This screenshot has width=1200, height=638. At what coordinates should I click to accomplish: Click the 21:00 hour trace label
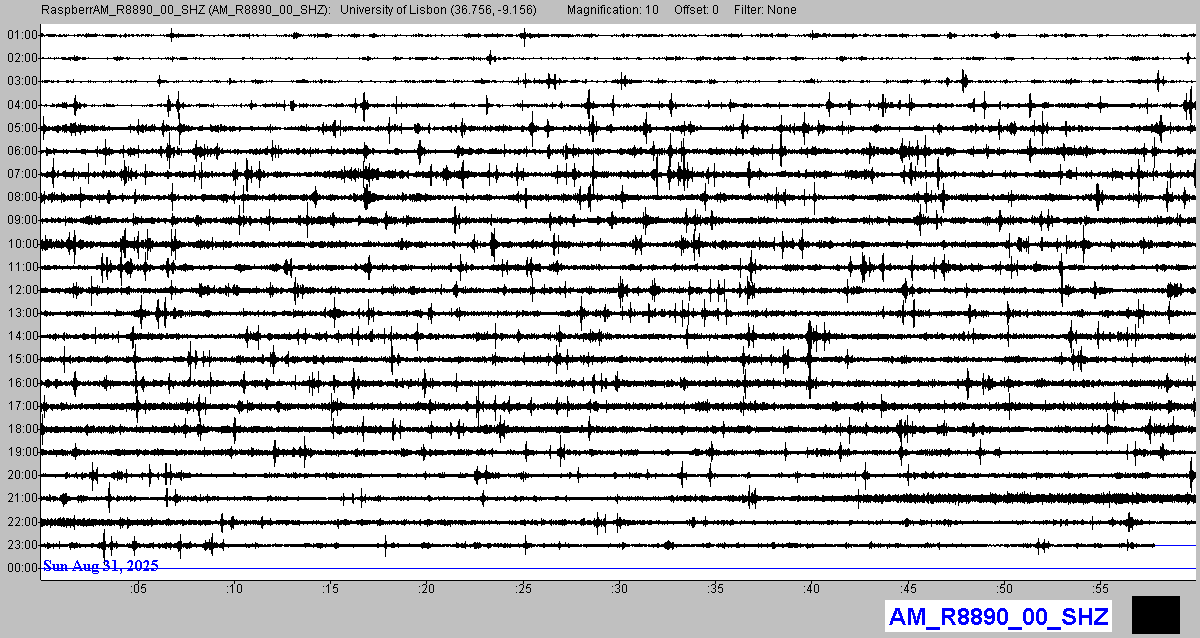[22, 498]
